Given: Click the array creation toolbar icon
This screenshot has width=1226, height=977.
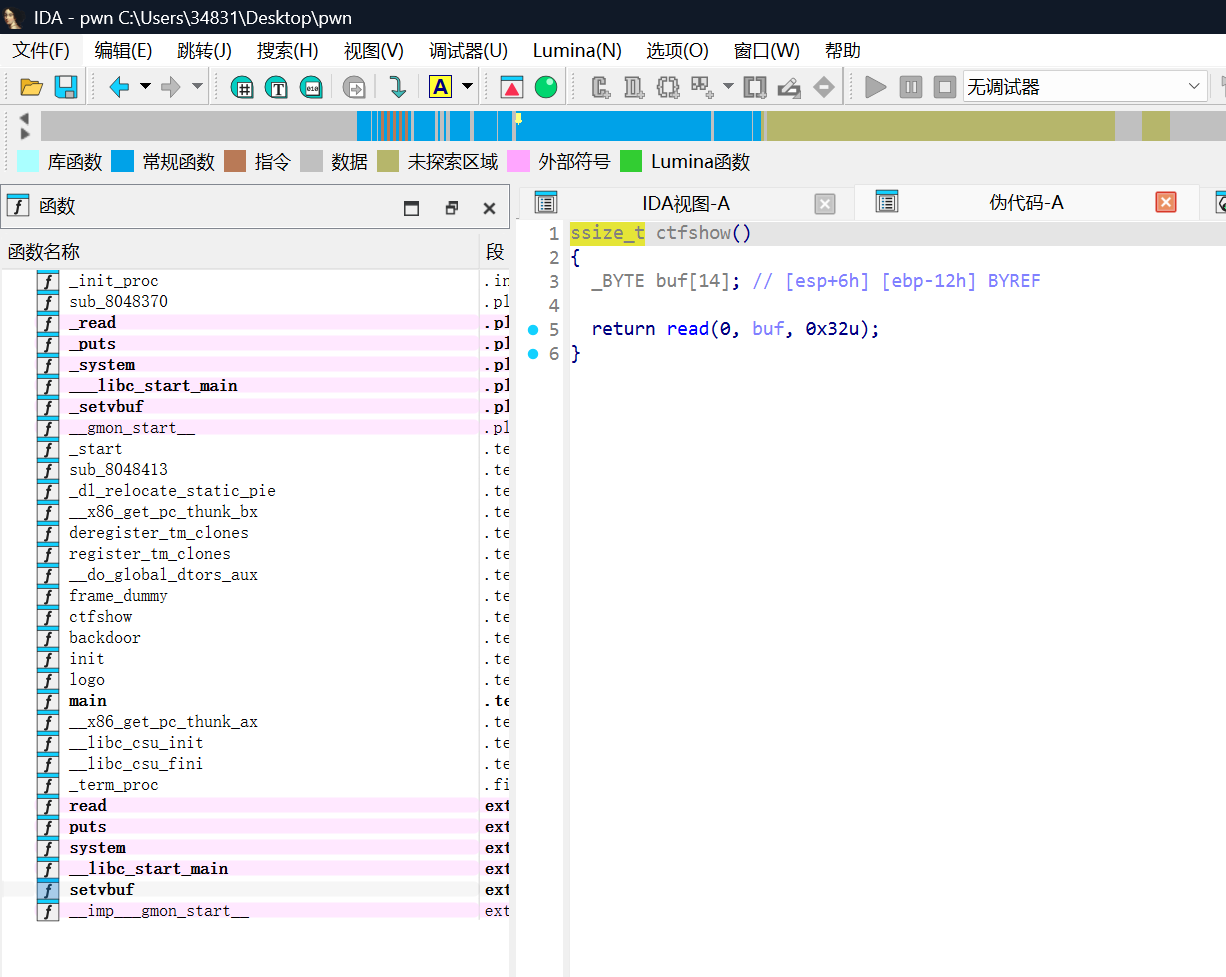Looking at the screenshot, I should coord(701,87).
